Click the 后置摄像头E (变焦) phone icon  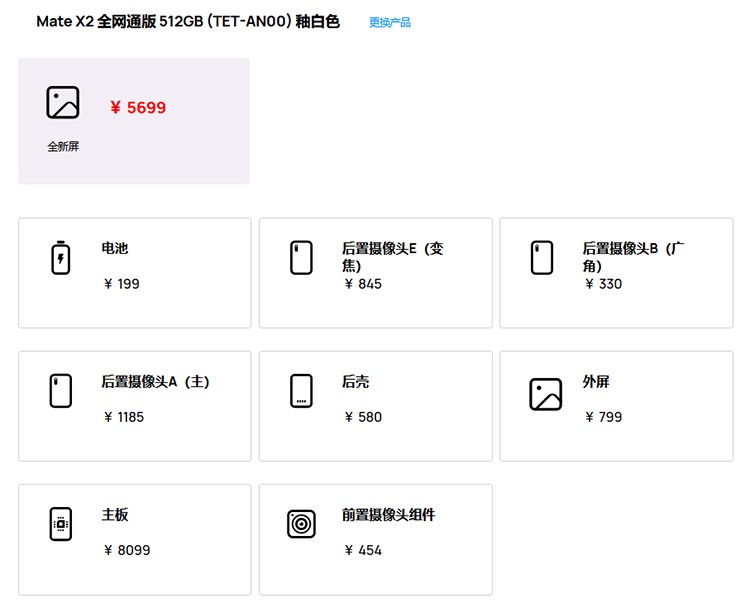click(x=301, y=258)
